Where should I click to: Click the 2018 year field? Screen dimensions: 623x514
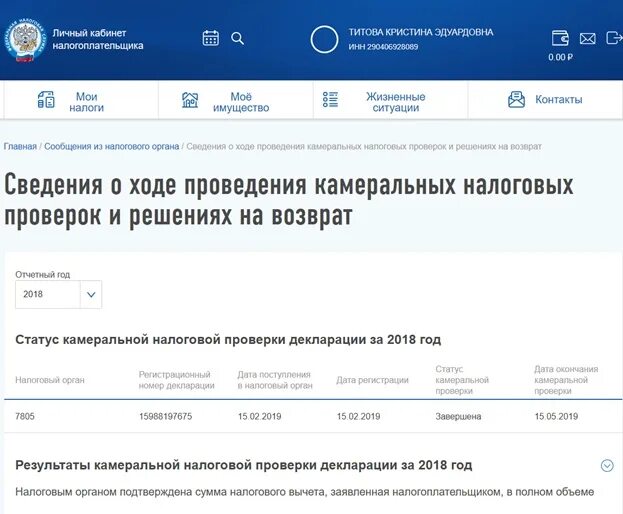[48, 294]
